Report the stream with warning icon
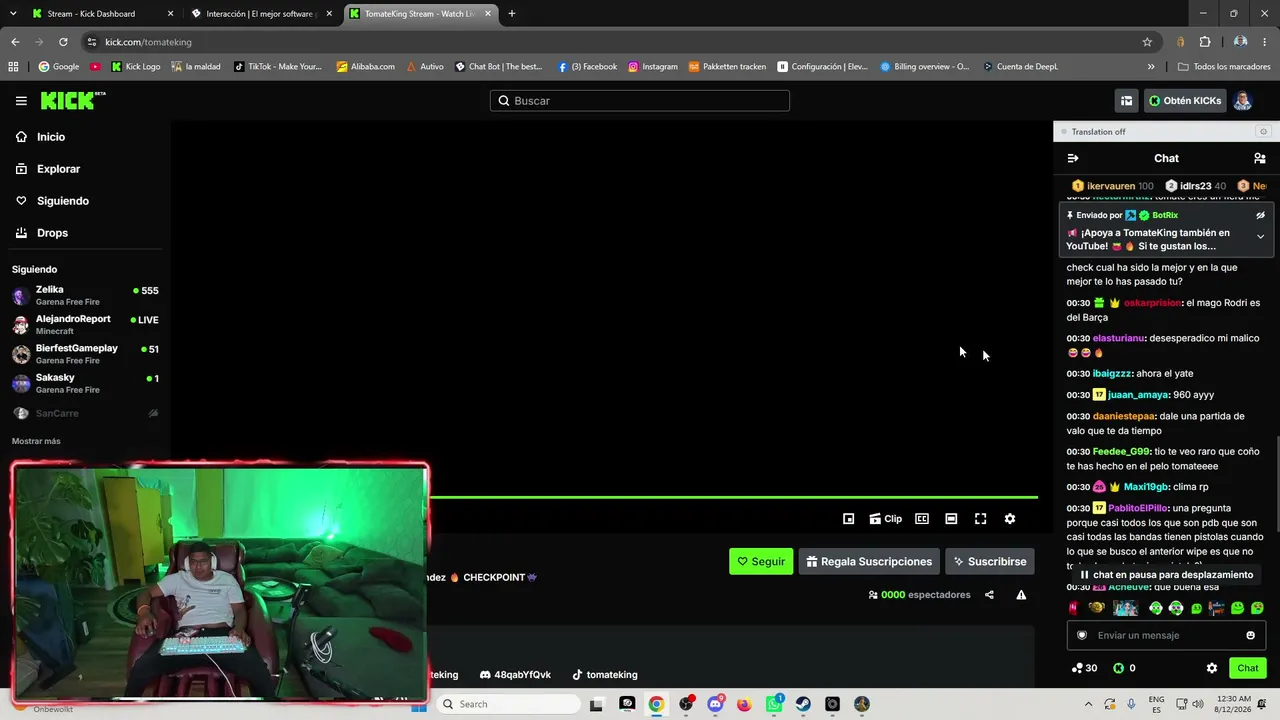Image resolution: width=1280 pixels, height=720 pixels. pos(1021,595)
